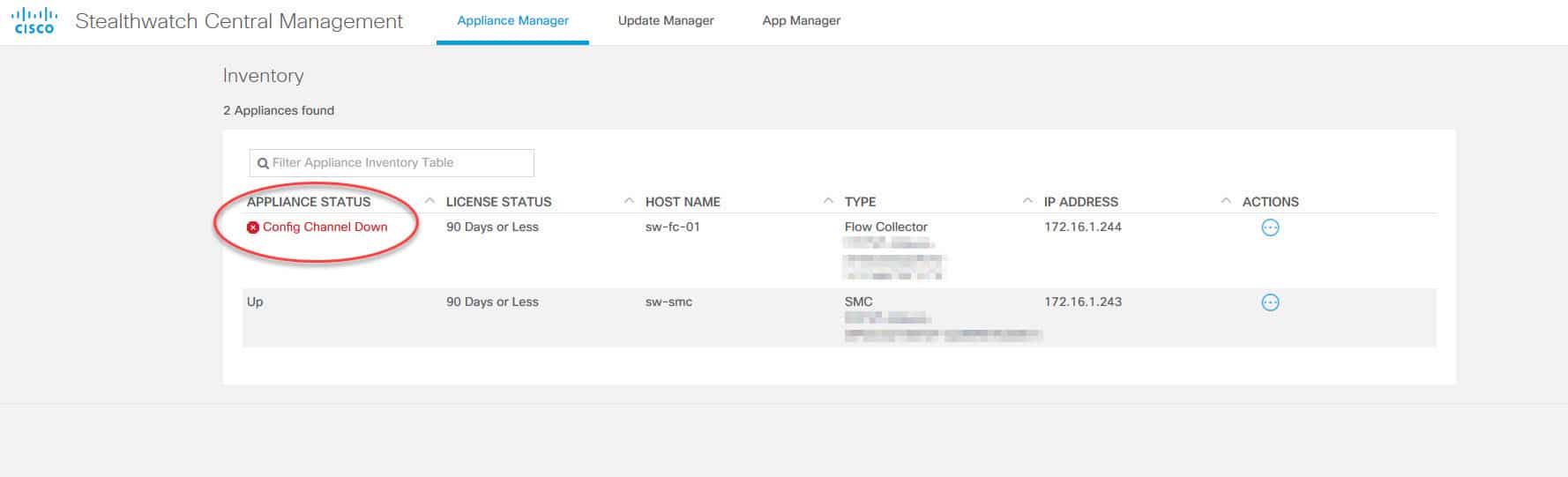Viewport: 1568px width, 477px height.
Task: Click Stealthwatch Central Management title
Action: tap(239, 21)
